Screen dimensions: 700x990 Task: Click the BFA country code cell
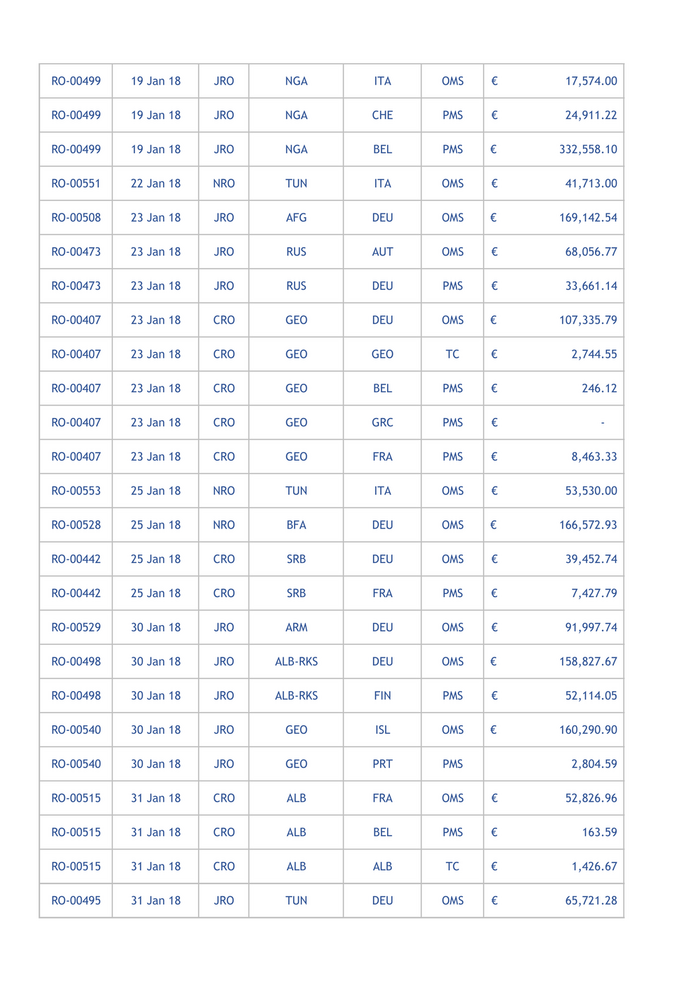[296, 525]
